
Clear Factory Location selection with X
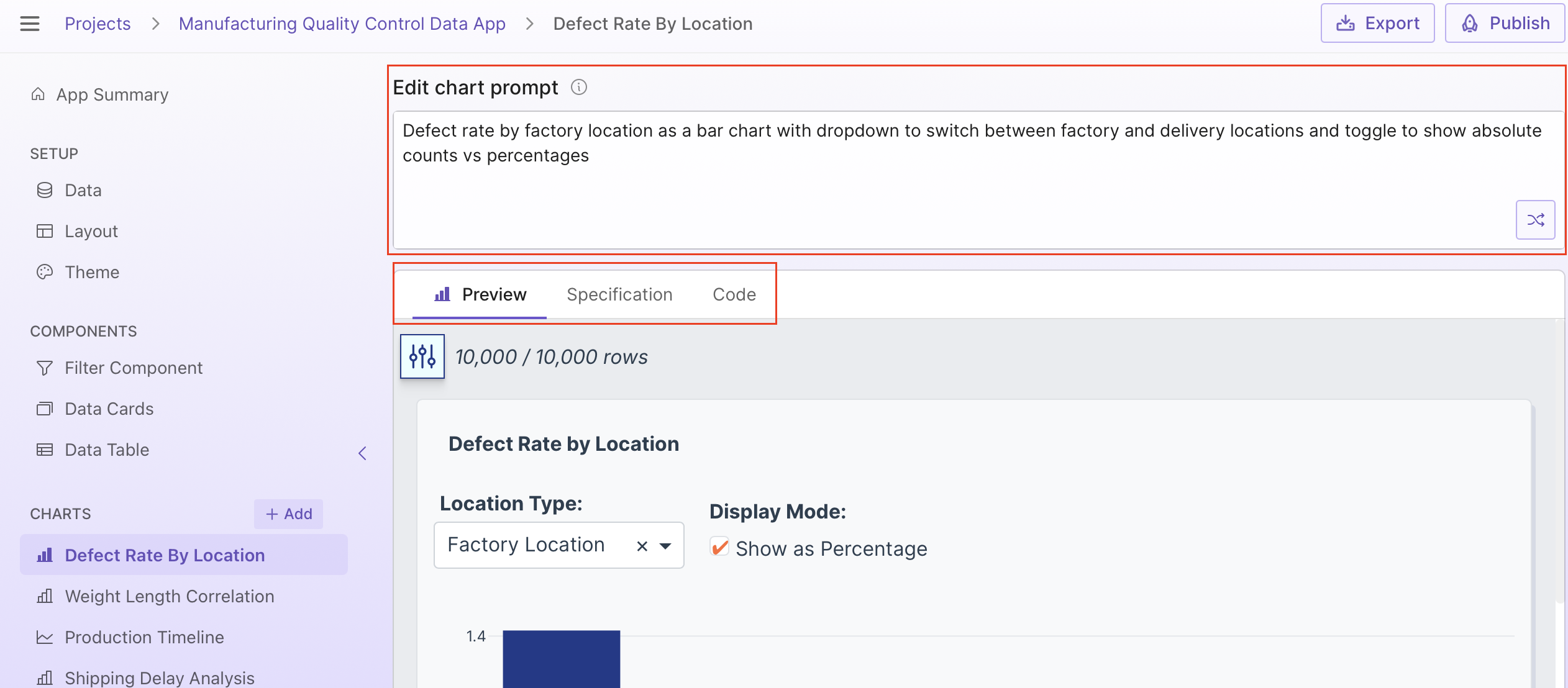pos(642,546)
